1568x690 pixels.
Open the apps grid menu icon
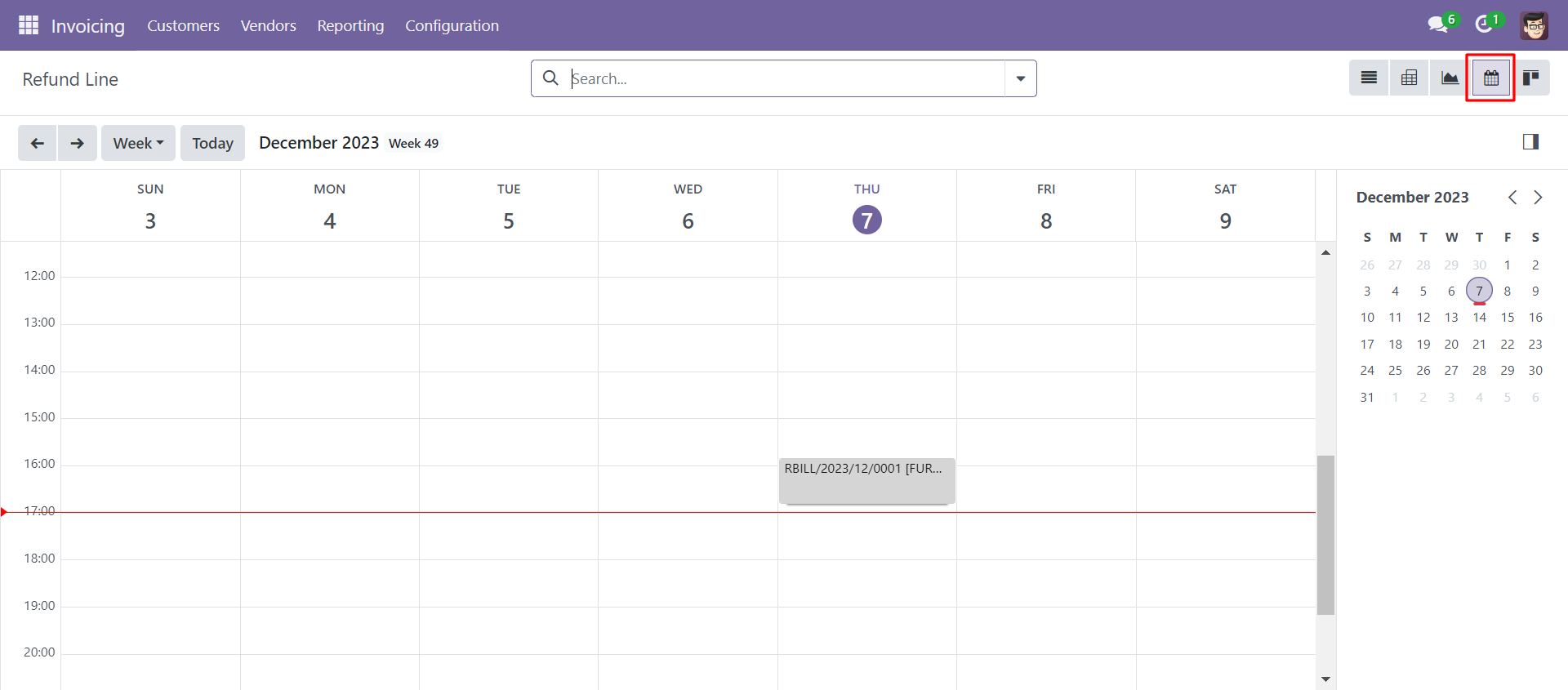29,25
